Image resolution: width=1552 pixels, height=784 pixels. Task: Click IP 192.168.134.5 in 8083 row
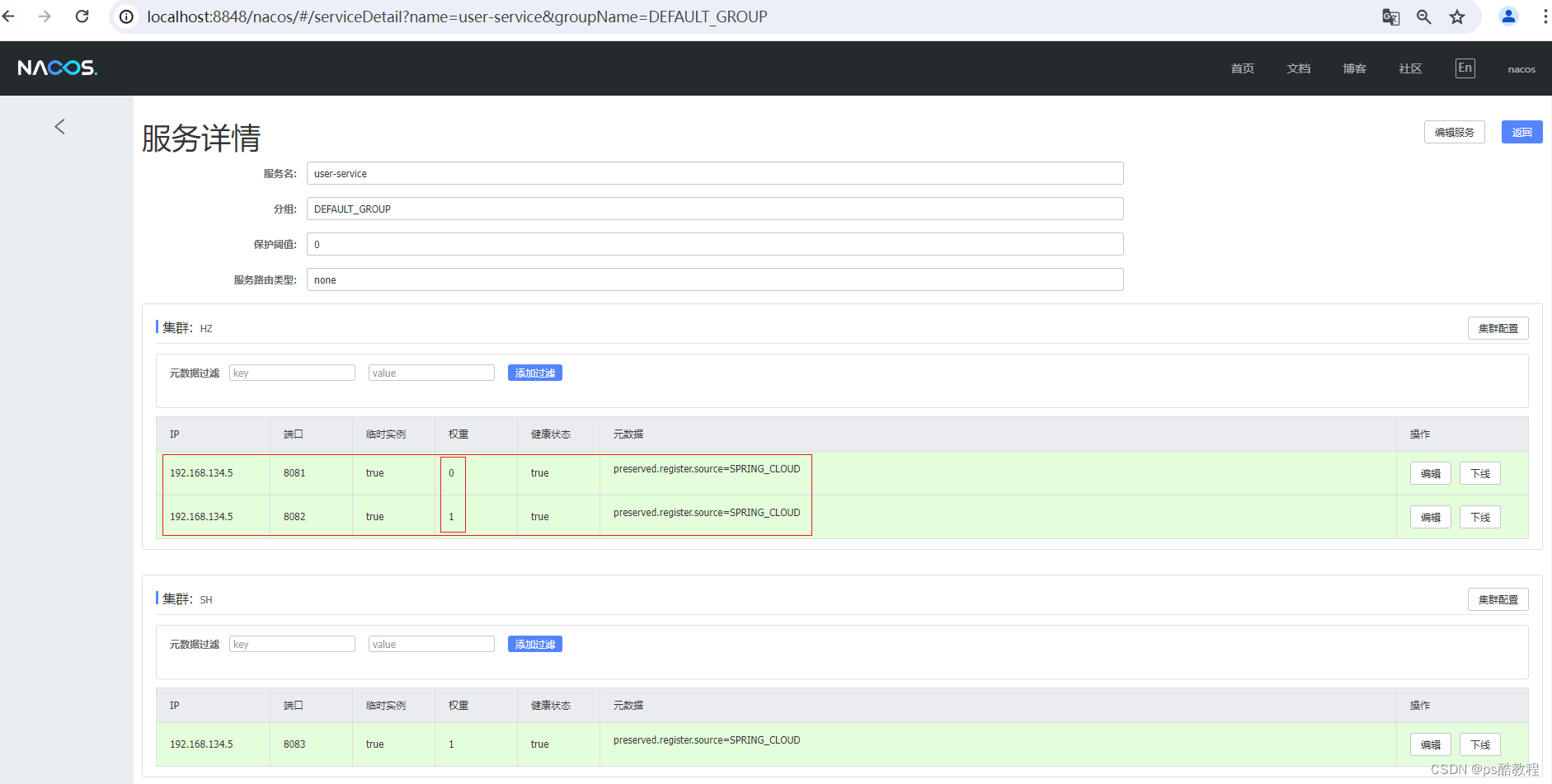coord(201,744)
